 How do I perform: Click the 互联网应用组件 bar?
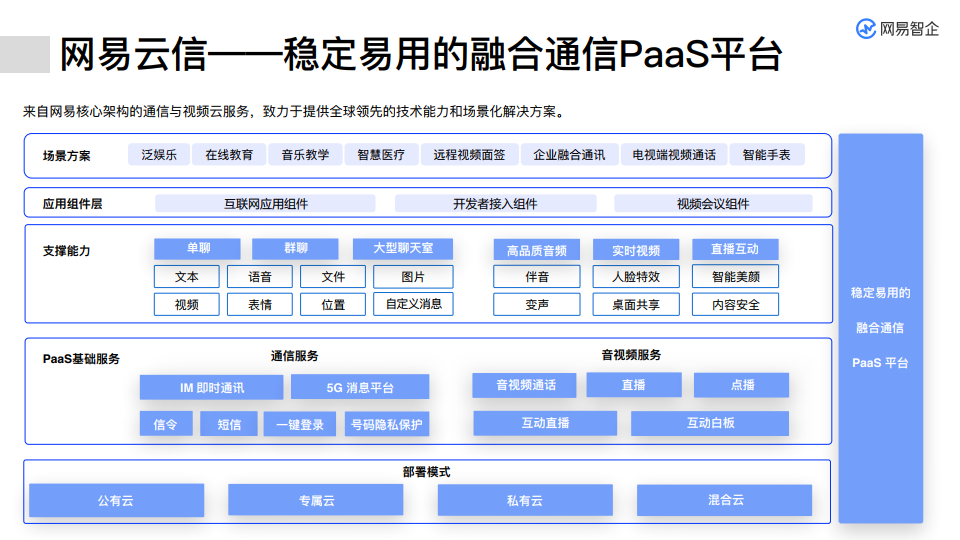pos(265,204)
